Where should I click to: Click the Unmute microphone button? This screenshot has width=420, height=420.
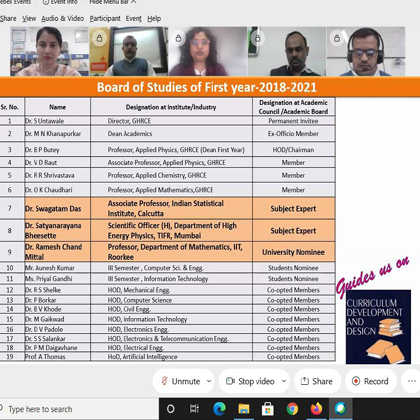[180, 381]
